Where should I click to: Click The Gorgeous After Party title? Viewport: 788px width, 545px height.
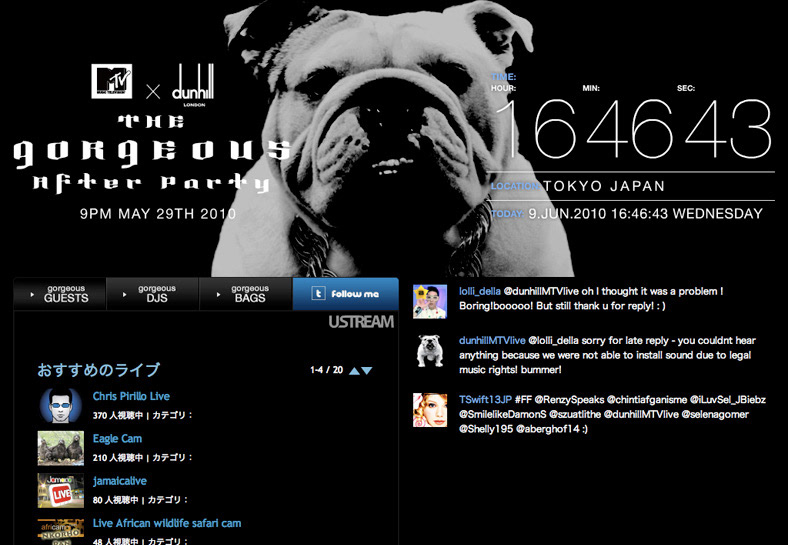point(152,154)
